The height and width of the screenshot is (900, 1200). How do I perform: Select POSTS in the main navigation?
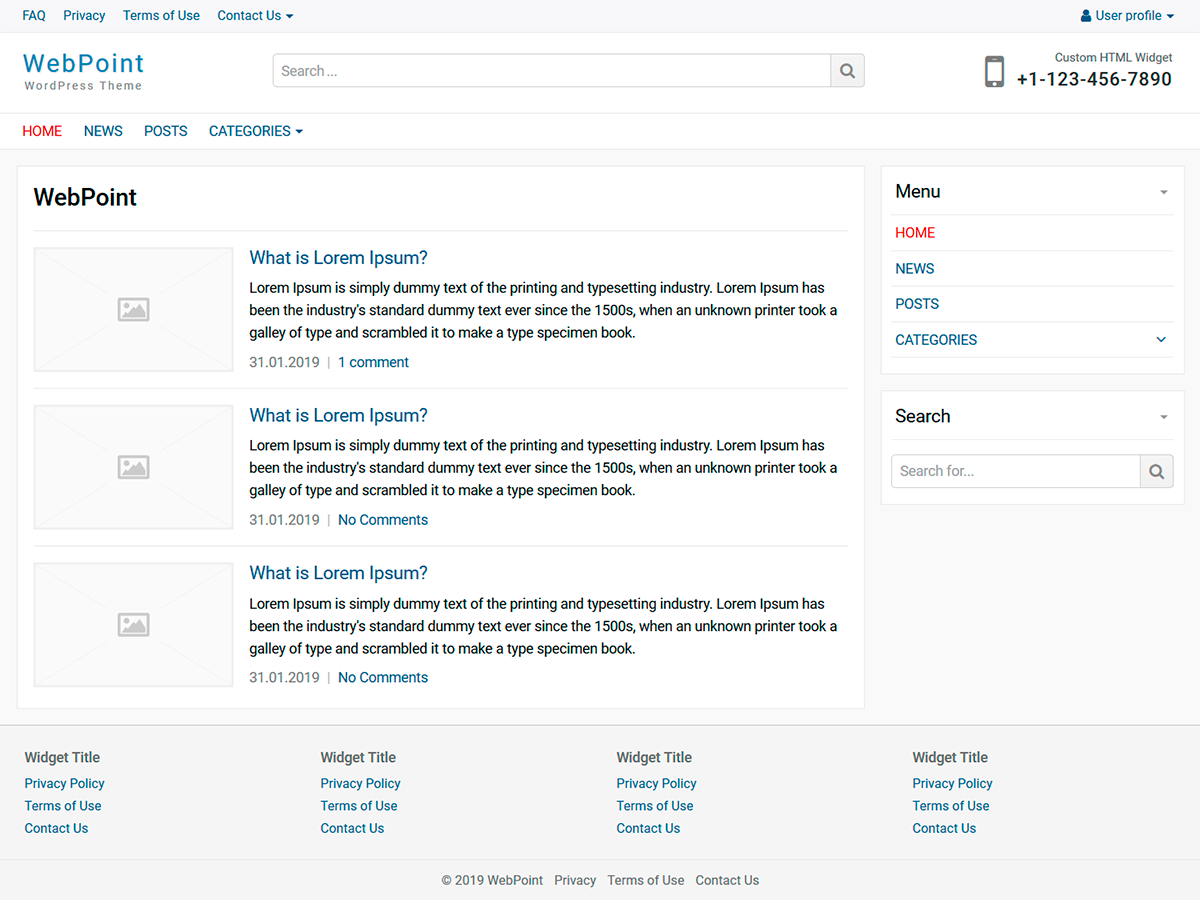coord(165,131)
